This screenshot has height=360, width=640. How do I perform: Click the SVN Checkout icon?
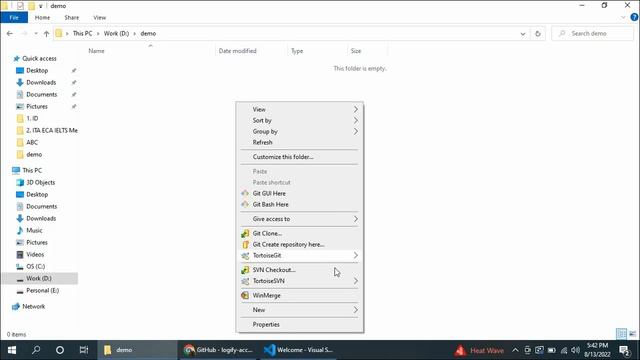coord(245,270)
